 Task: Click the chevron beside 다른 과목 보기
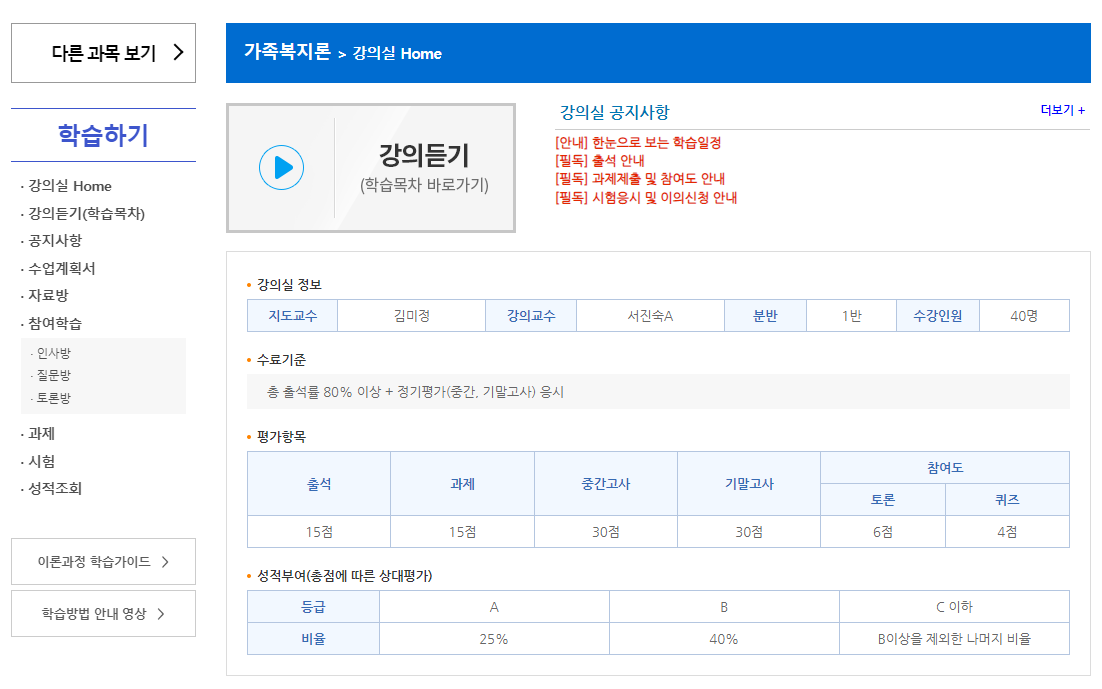(x=178, y=53)
